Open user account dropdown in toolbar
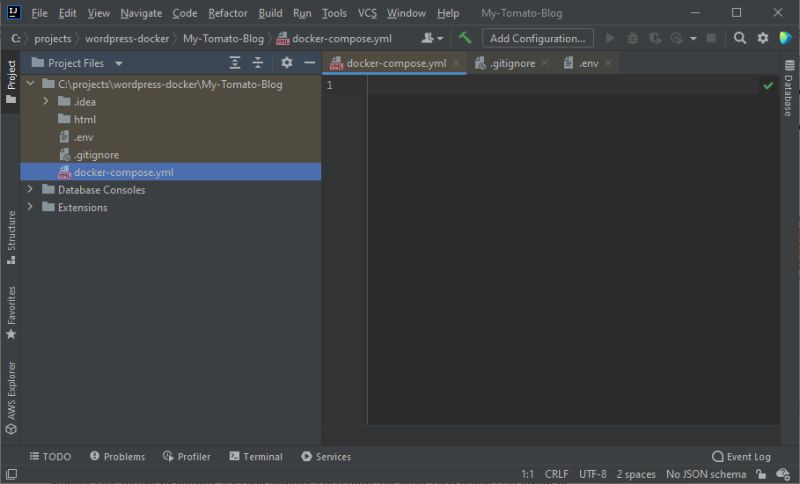 (432, 38)
